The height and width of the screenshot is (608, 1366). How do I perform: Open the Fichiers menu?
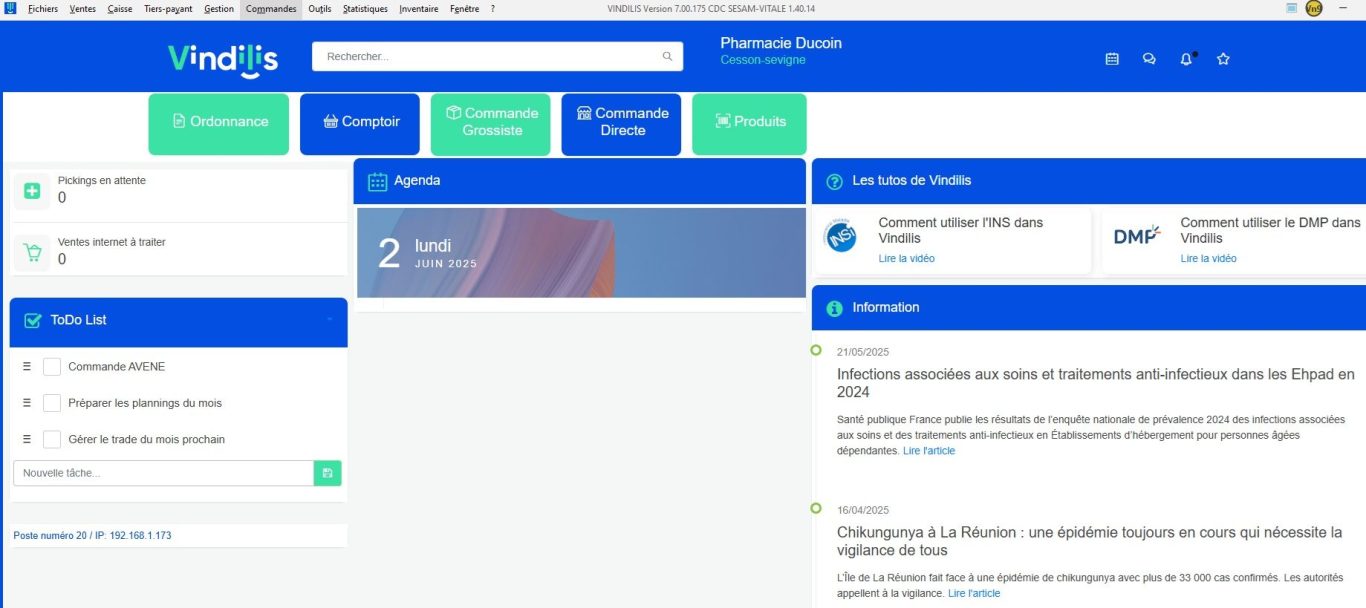(43, 8)
